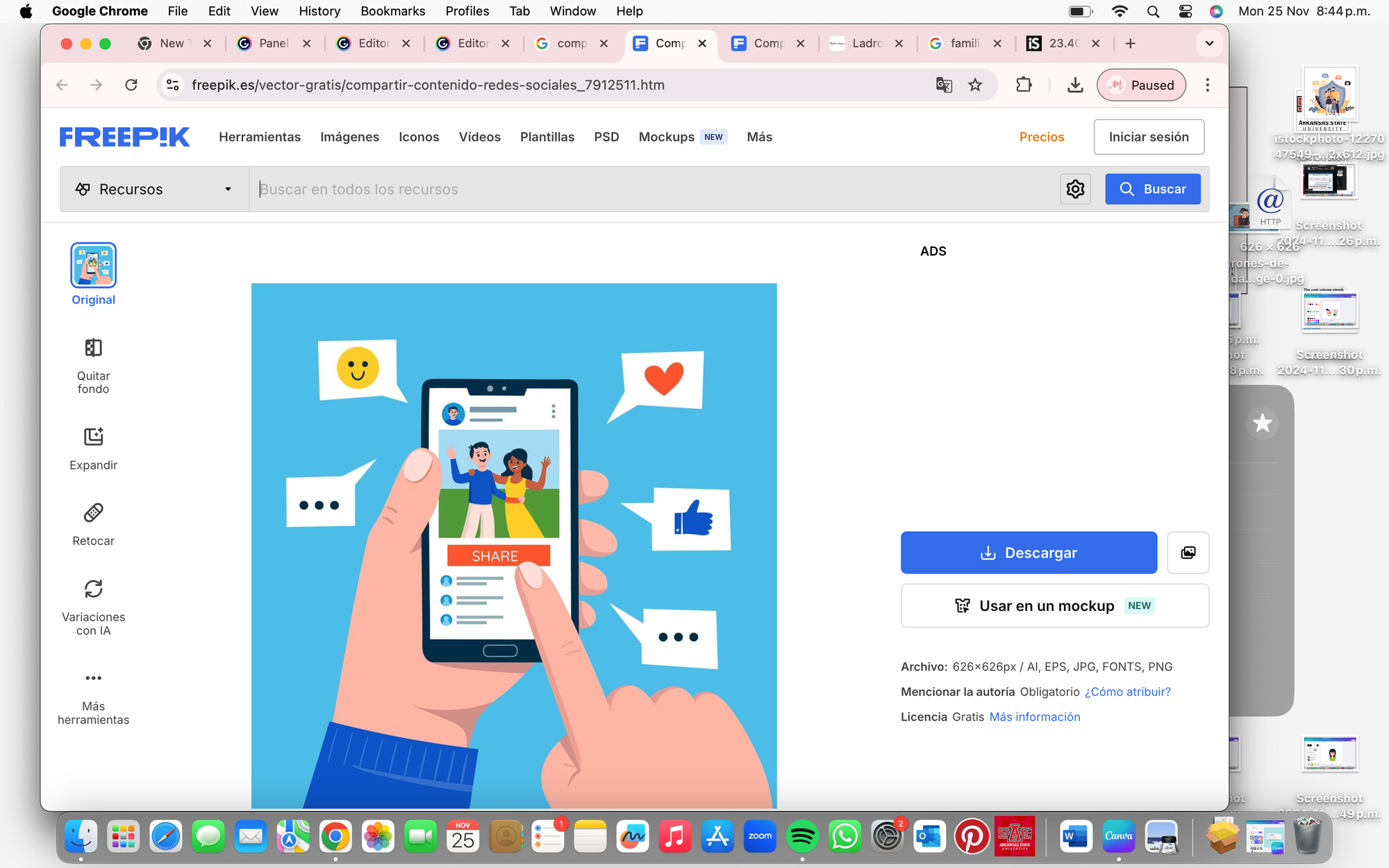Open the ¿Cómo atribuir? link
1389x868 pixels.
coord(1127,692)
